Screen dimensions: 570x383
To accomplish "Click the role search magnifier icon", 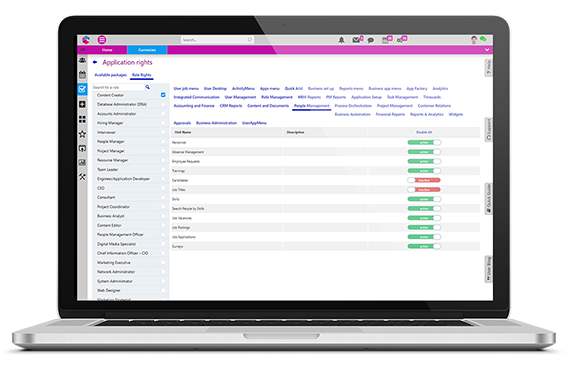I will pyautogui.click(x=147, y=87).
